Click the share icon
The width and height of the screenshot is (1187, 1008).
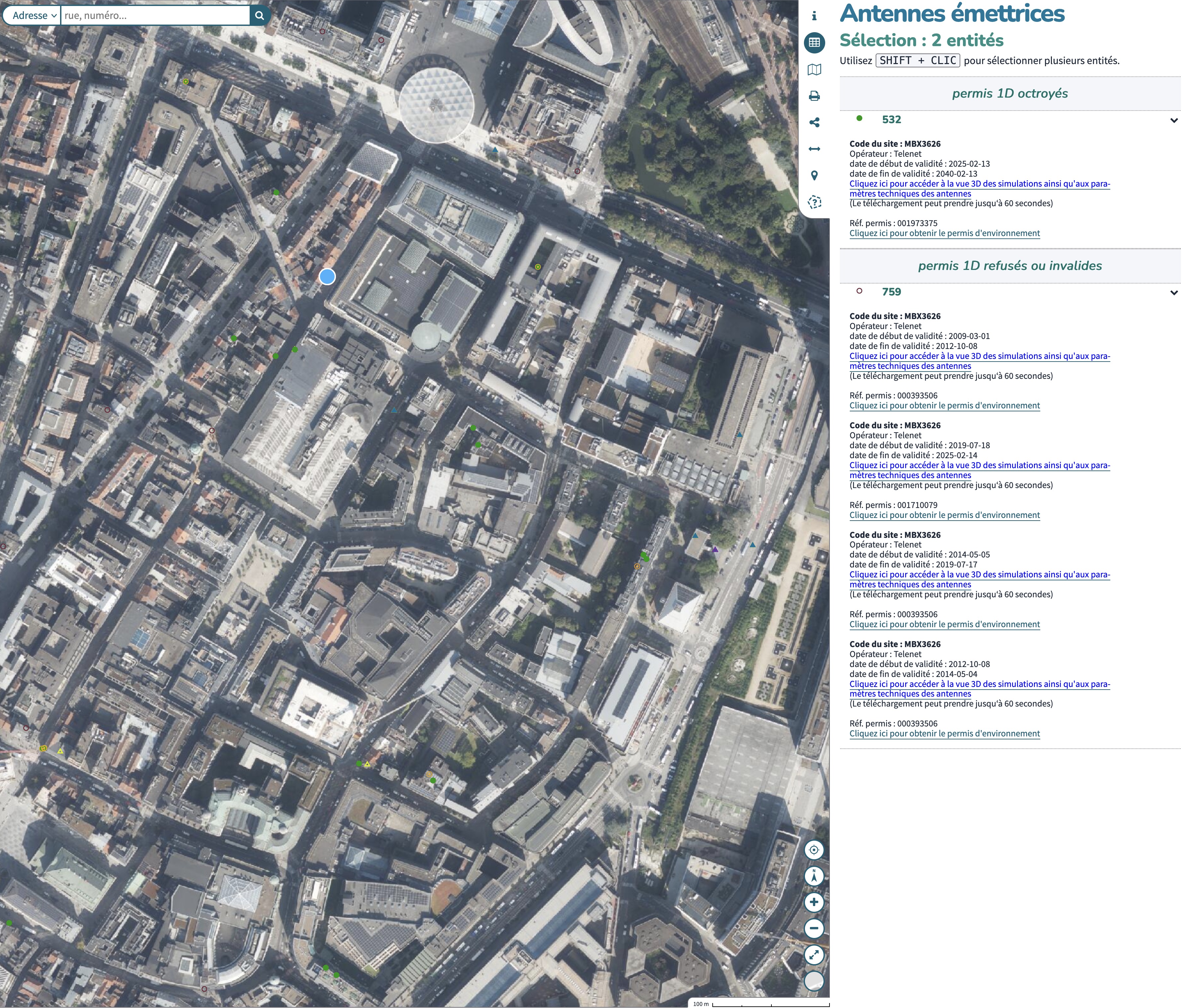814,122
